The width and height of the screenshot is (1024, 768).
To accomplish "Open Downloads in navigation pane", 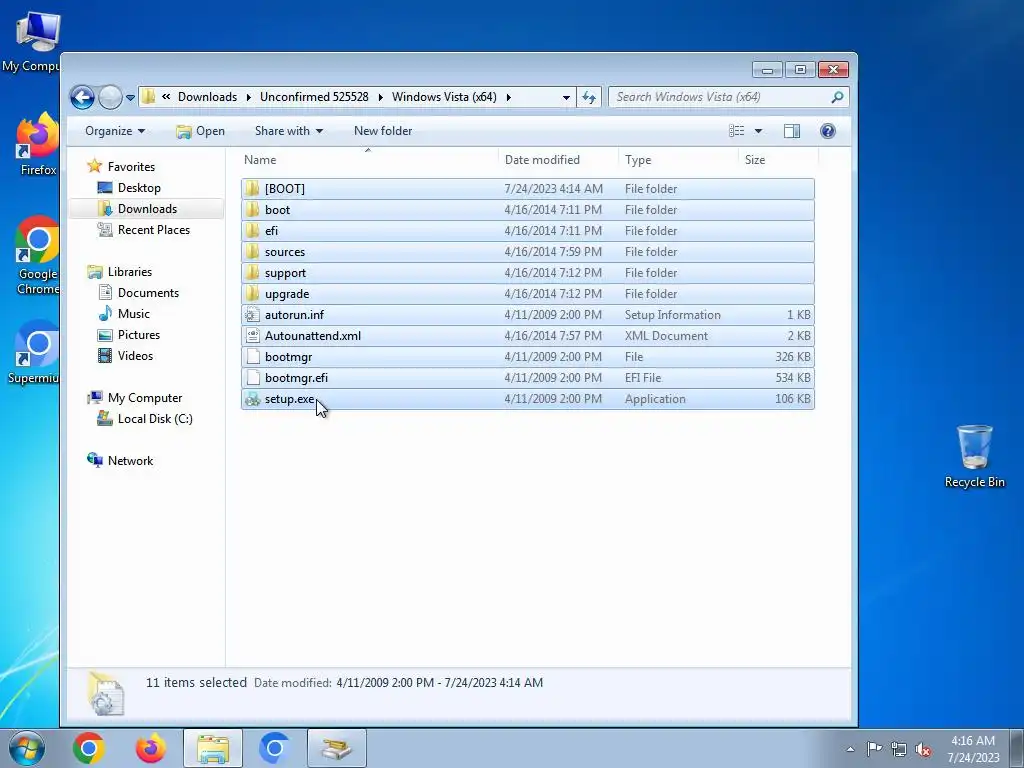I will click(148, 209).
